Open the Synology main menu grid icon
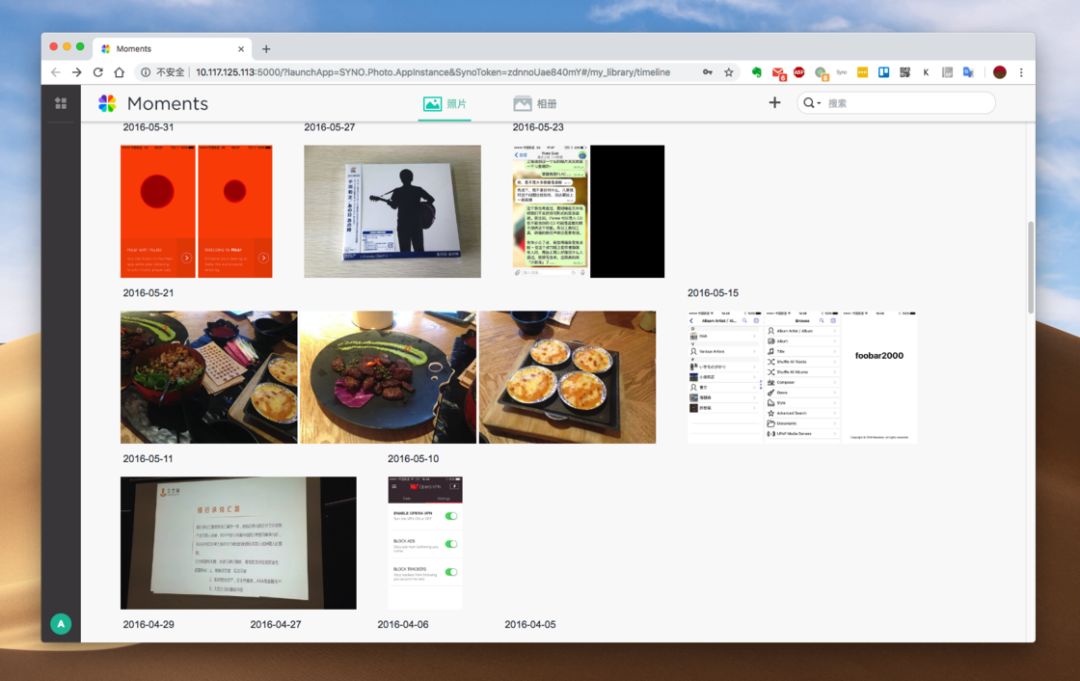This screenshot has width=1080, height=681. click(x=61, y=103)
